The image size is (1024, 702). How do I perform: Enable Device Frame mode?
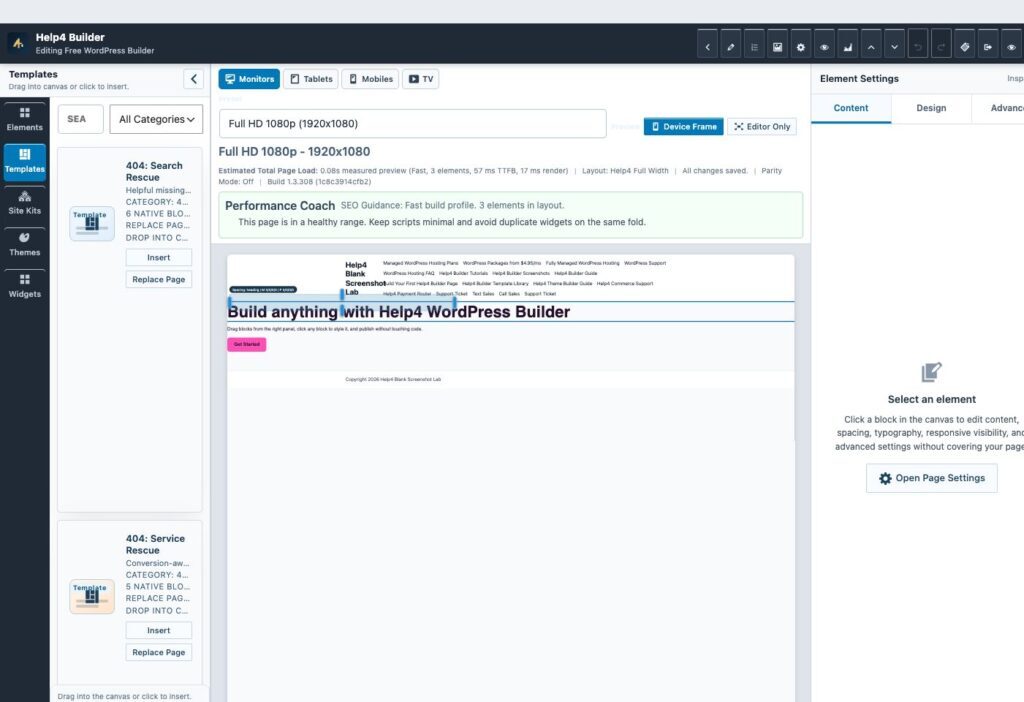[684, 127]
